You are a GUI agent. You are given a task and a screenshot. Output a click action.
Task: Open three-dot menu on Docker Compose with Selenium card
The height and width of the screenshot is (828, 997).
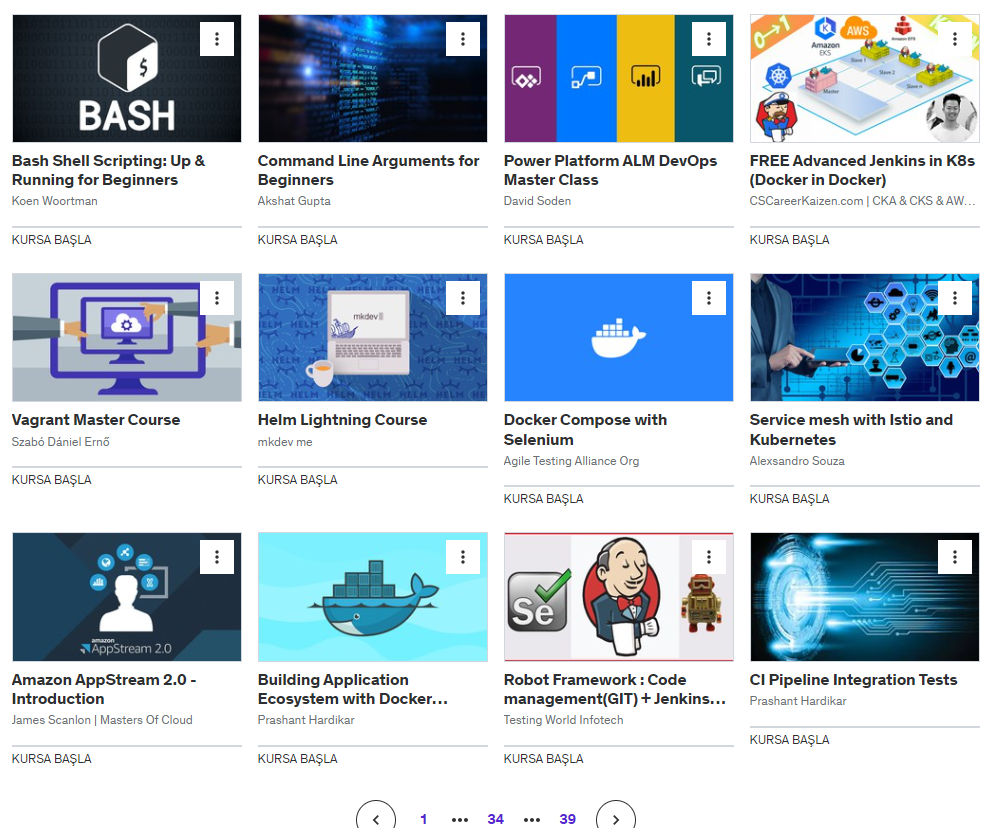pyautogui.click(x=709, y=298)
